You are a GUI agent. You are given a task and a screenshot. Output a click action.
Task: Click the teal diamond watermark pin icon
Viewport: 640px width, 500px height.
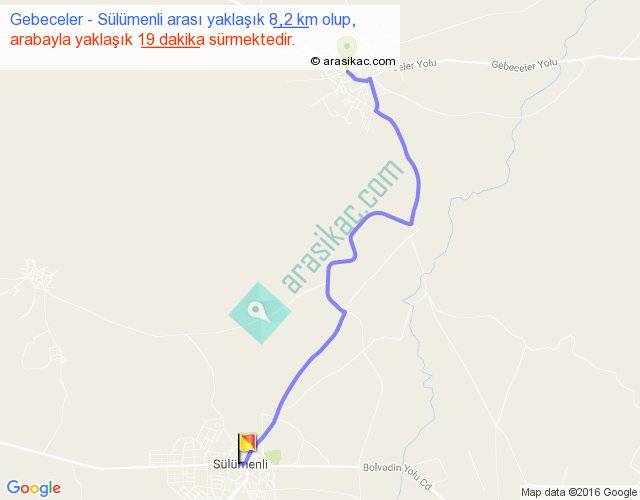tap(260, 313)
